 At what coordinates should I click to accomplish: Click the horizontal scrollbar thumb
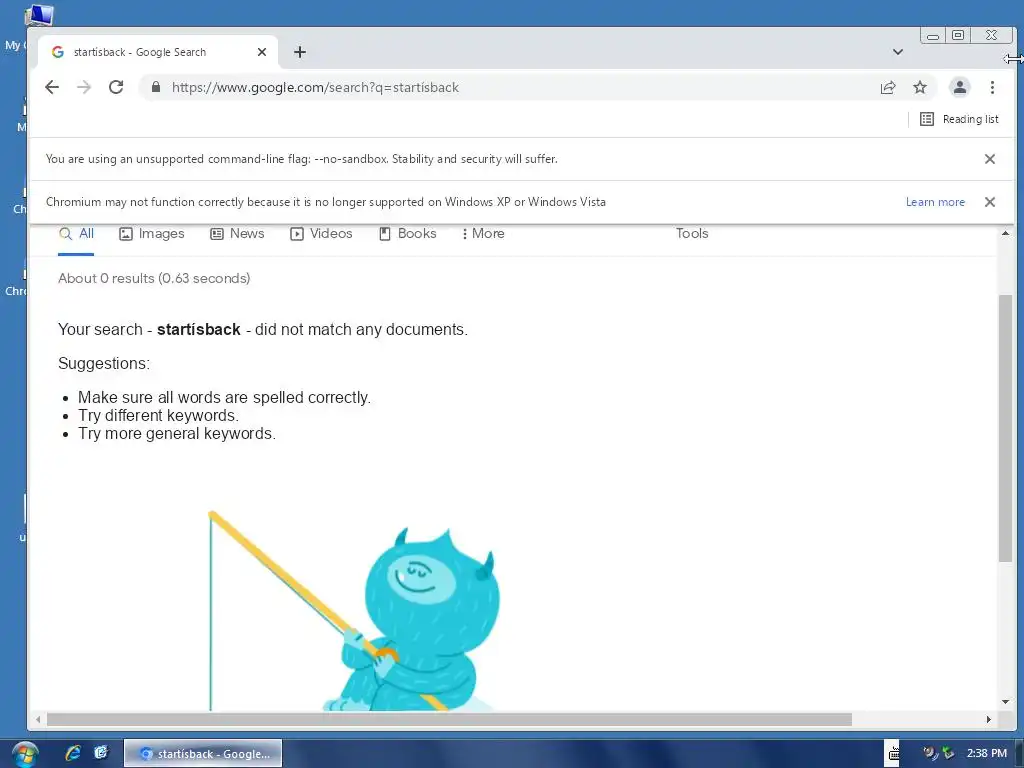coord(449,719)
